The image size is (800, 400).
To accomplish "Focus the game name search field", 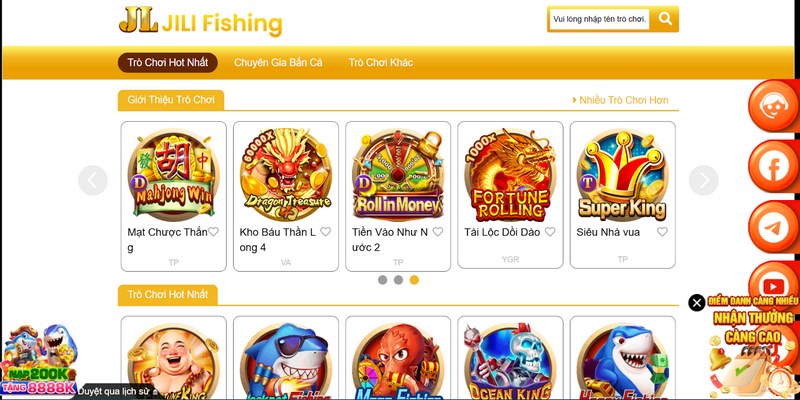I will coord(599,19).
